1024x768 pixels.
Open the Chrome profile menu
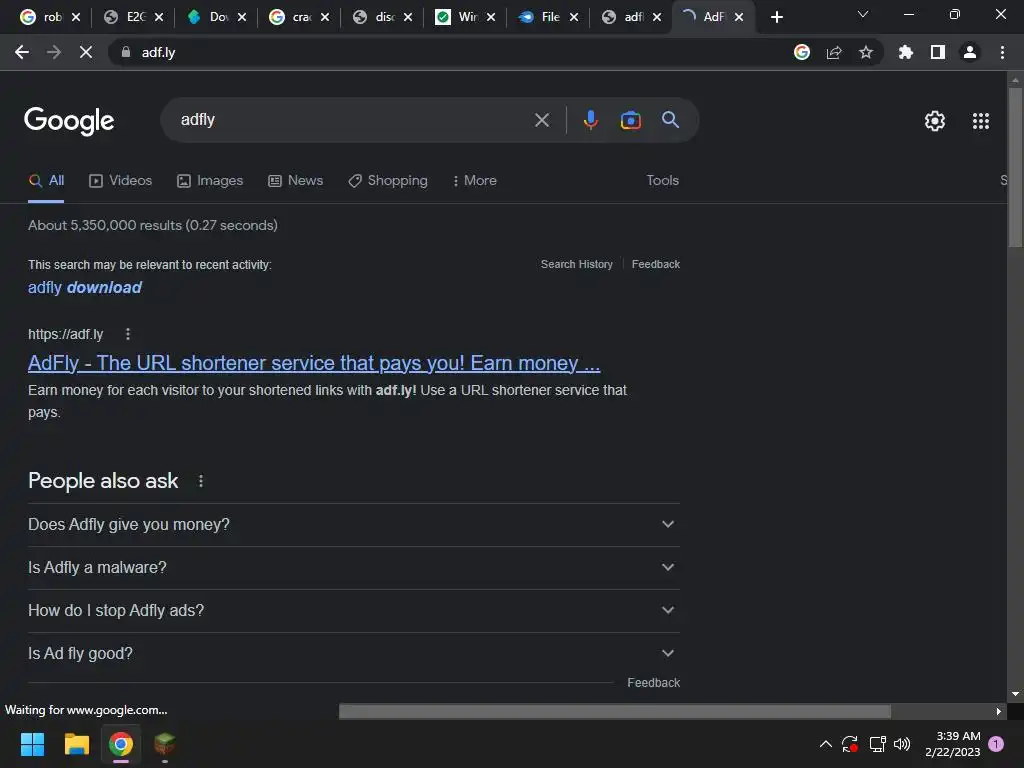click(x=970, y=52)
